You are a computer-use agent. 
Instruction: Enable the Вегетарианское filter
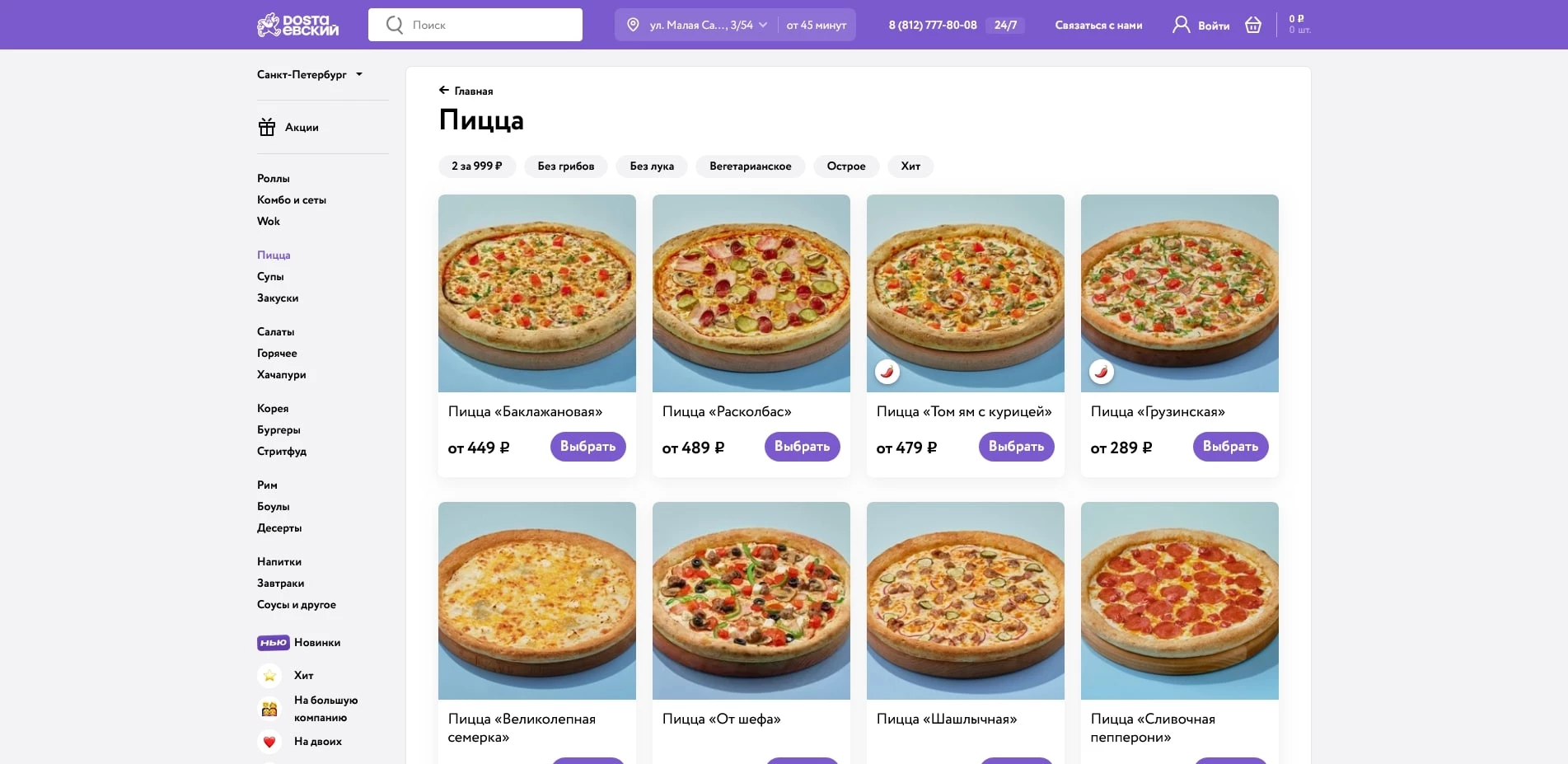pyautogui.click(x=750, y=166)
